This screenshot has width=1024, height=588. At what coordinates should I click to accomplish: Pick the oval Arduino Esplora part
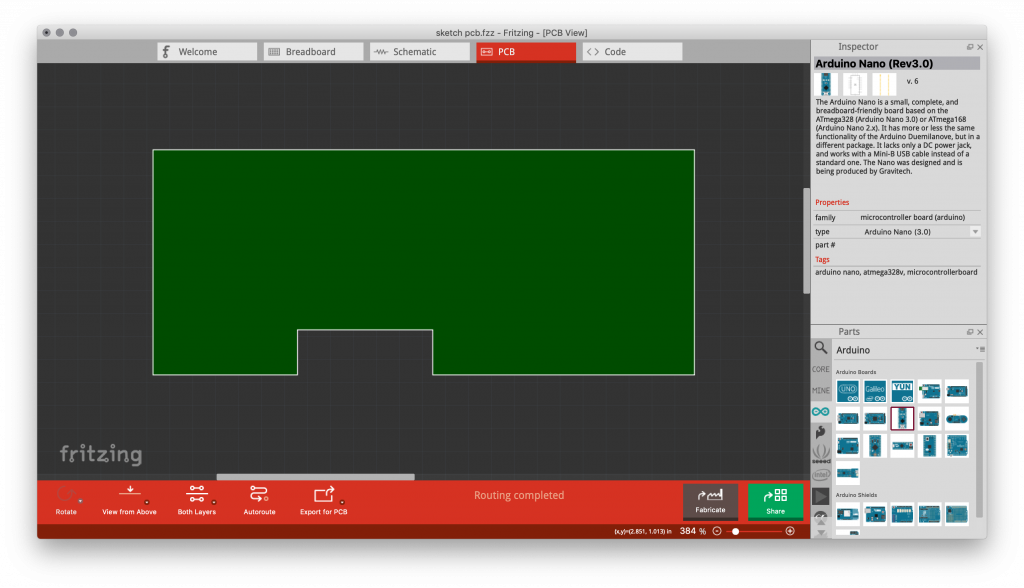957,419
